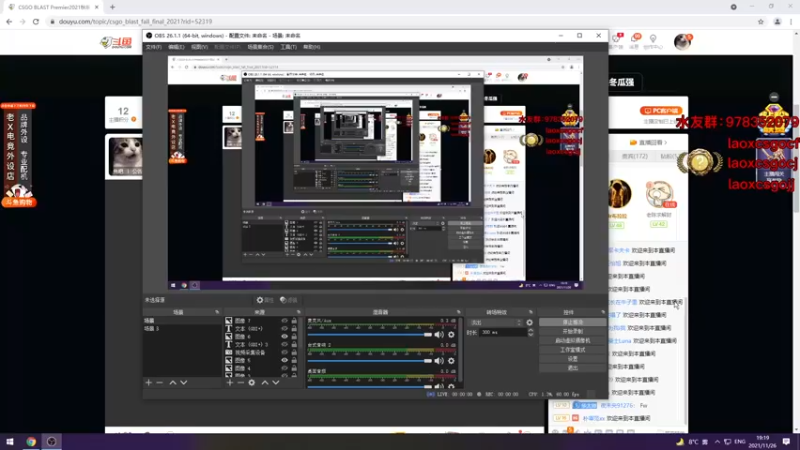Toggle visibility of 视频采集设备 source
The width and height of the screenshot is (800, 450).
pyautogui.click(x=284, y=352)
